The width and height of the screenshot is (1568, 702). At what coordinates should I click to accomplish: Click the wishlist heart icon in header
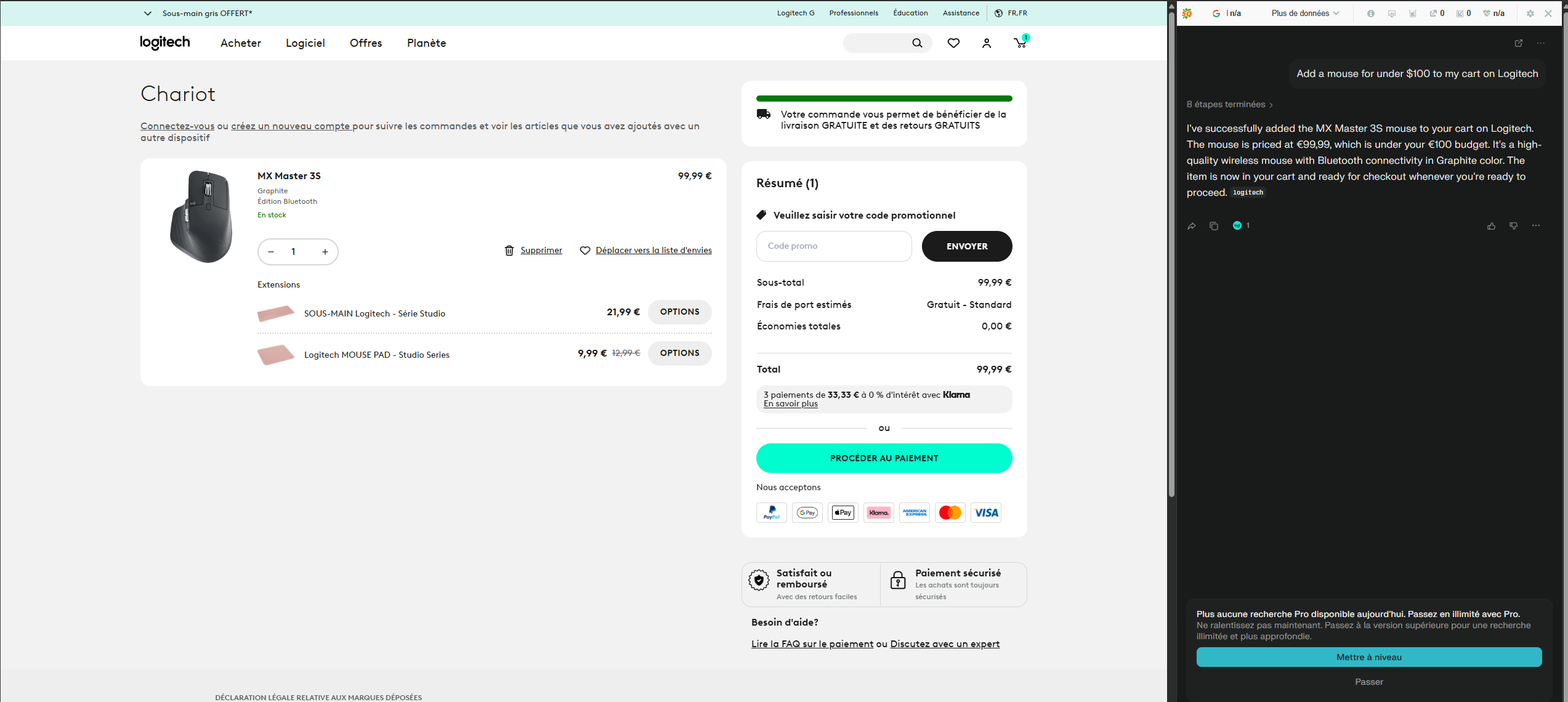coord(953,43)
